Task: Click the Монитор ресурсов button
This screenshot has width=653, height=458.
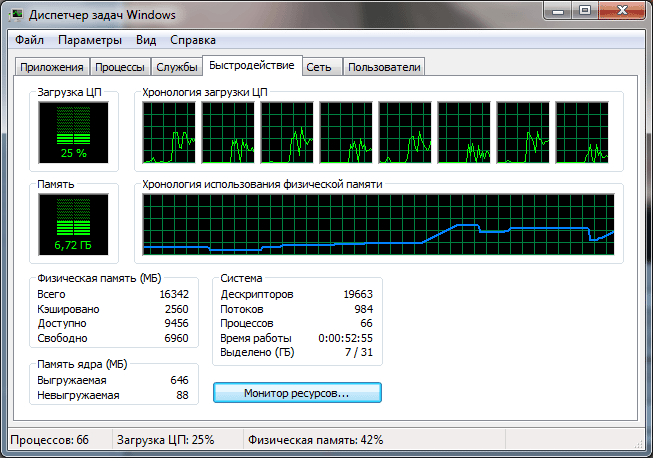Action: click(297, 393)
